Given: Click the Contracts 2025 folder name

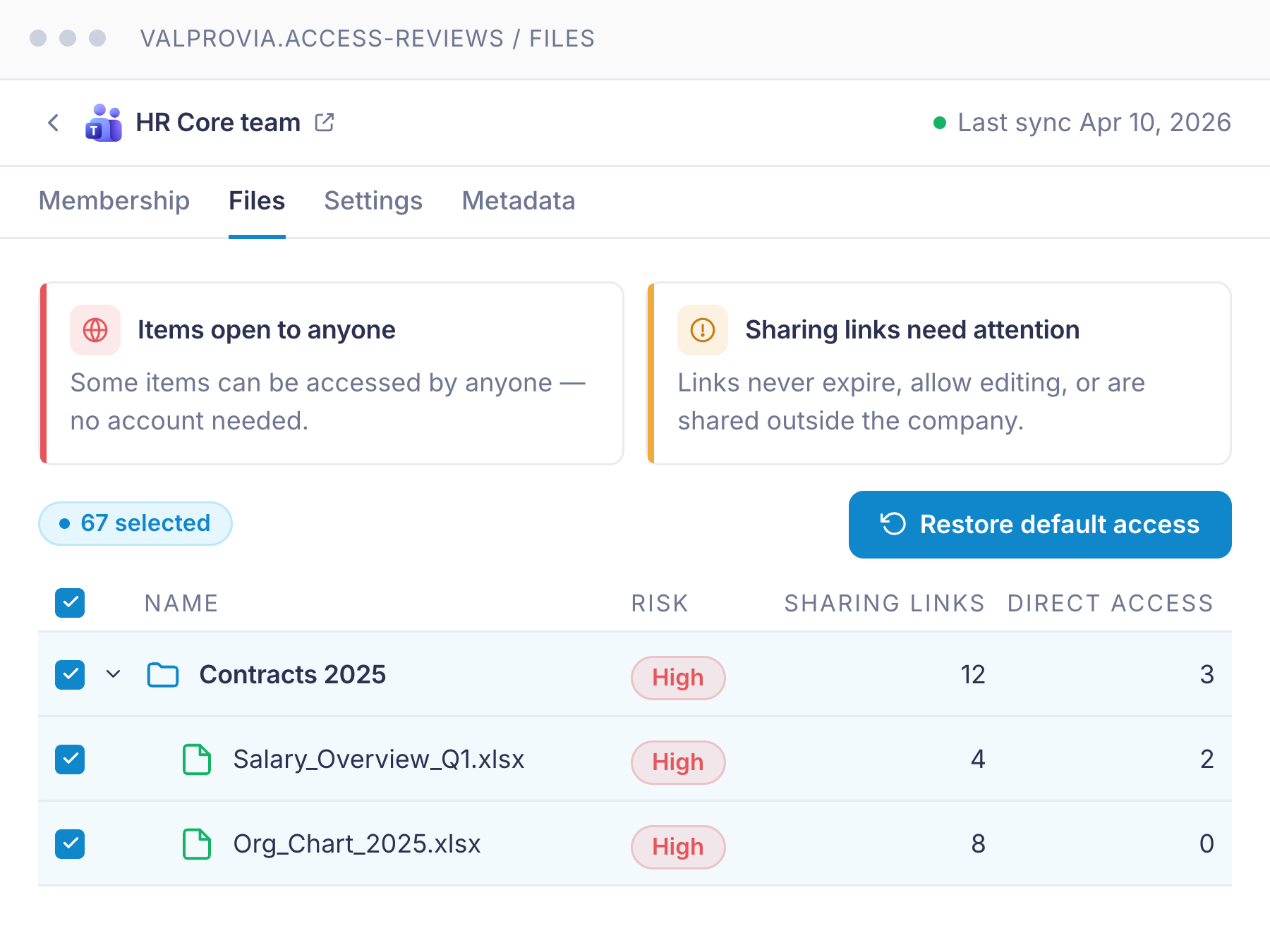Looking at the screenshot, I should [293, 675].
